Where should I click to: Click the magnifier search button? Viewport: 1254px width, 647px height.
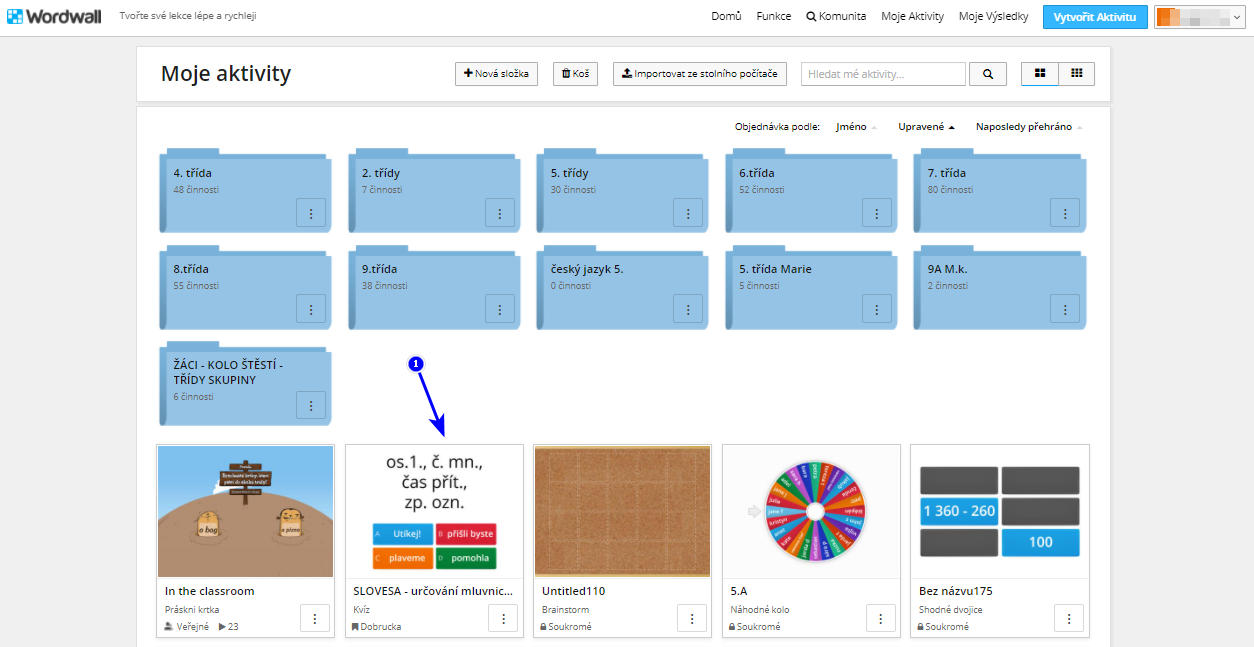click(x=988, y=74)
